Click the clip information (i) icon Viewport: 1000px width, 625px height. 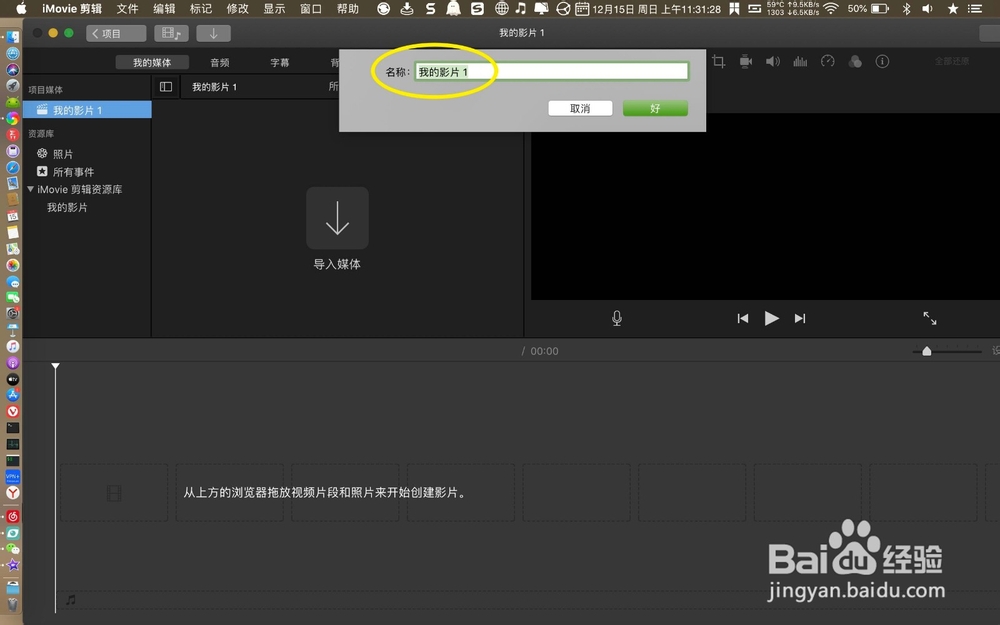tap(882, 61)
